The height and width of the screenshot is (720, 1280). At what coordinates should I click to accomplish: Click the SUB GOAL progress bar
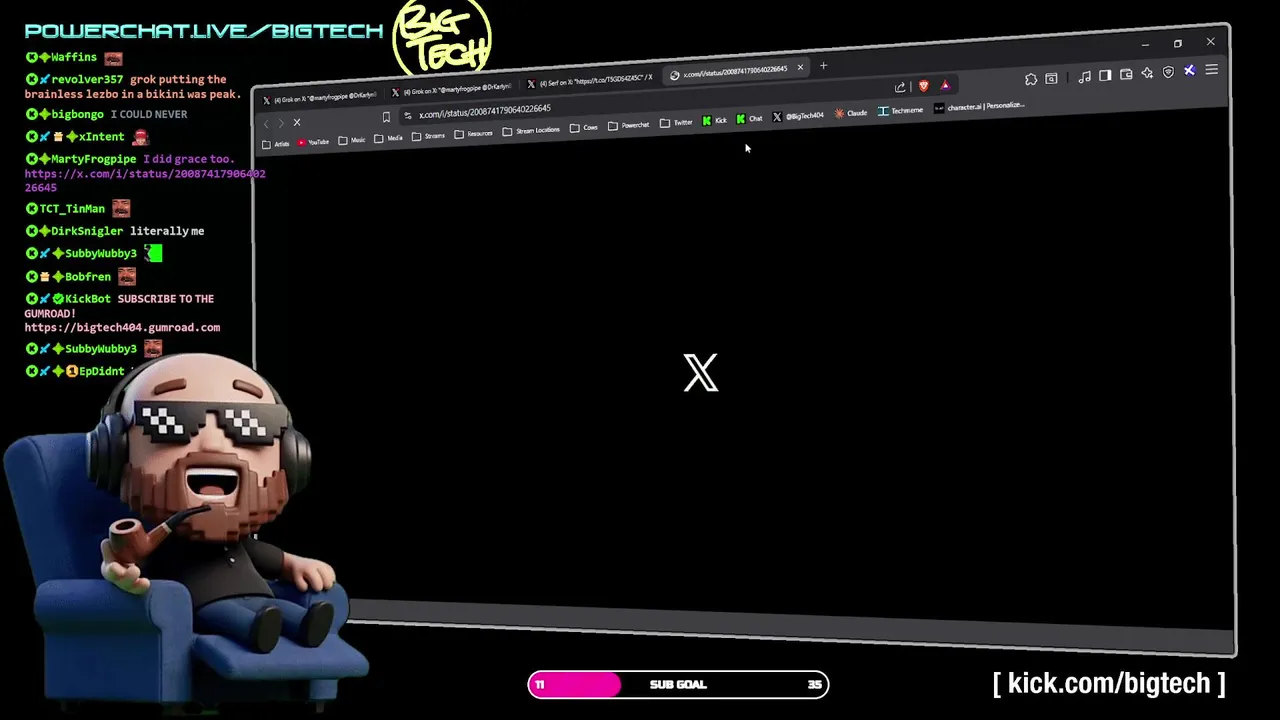678,684
